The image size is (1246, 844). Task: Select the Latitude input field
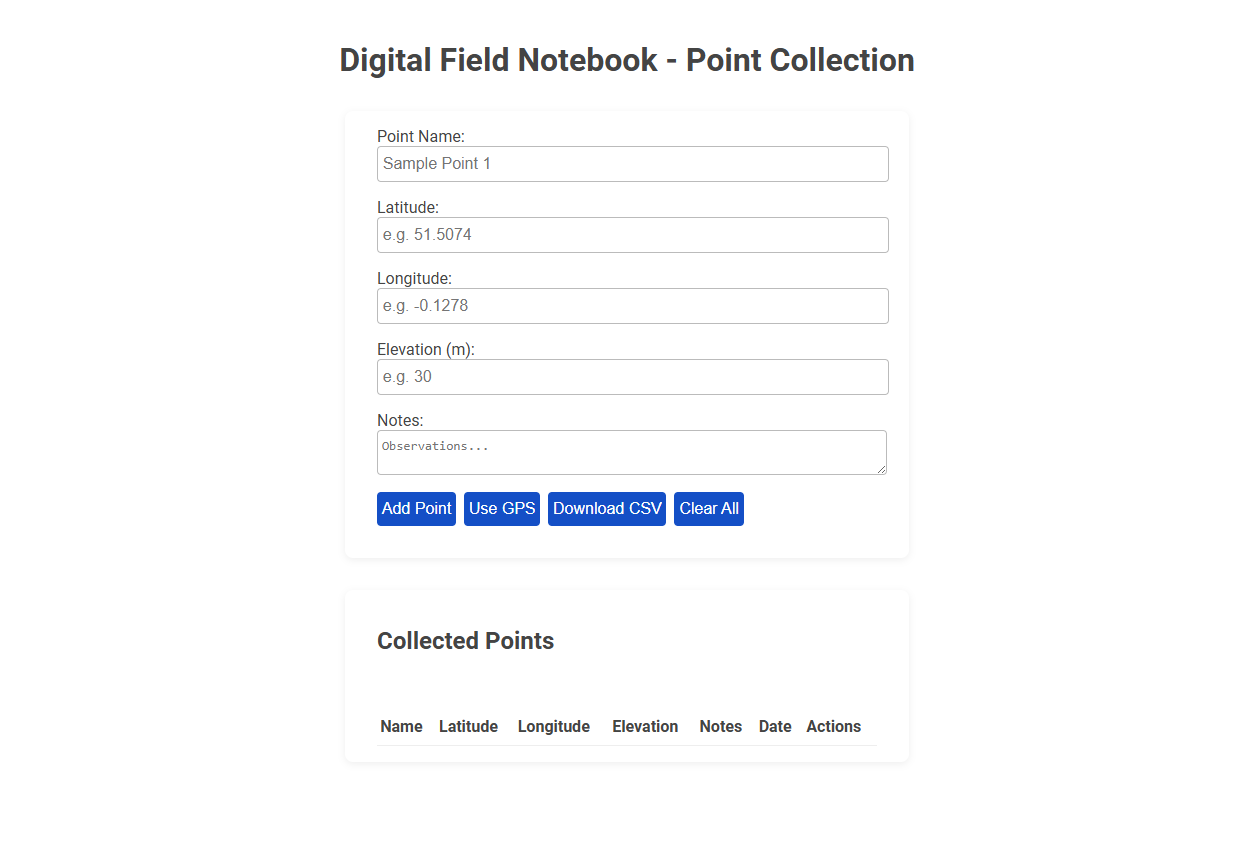pos(632,234)
